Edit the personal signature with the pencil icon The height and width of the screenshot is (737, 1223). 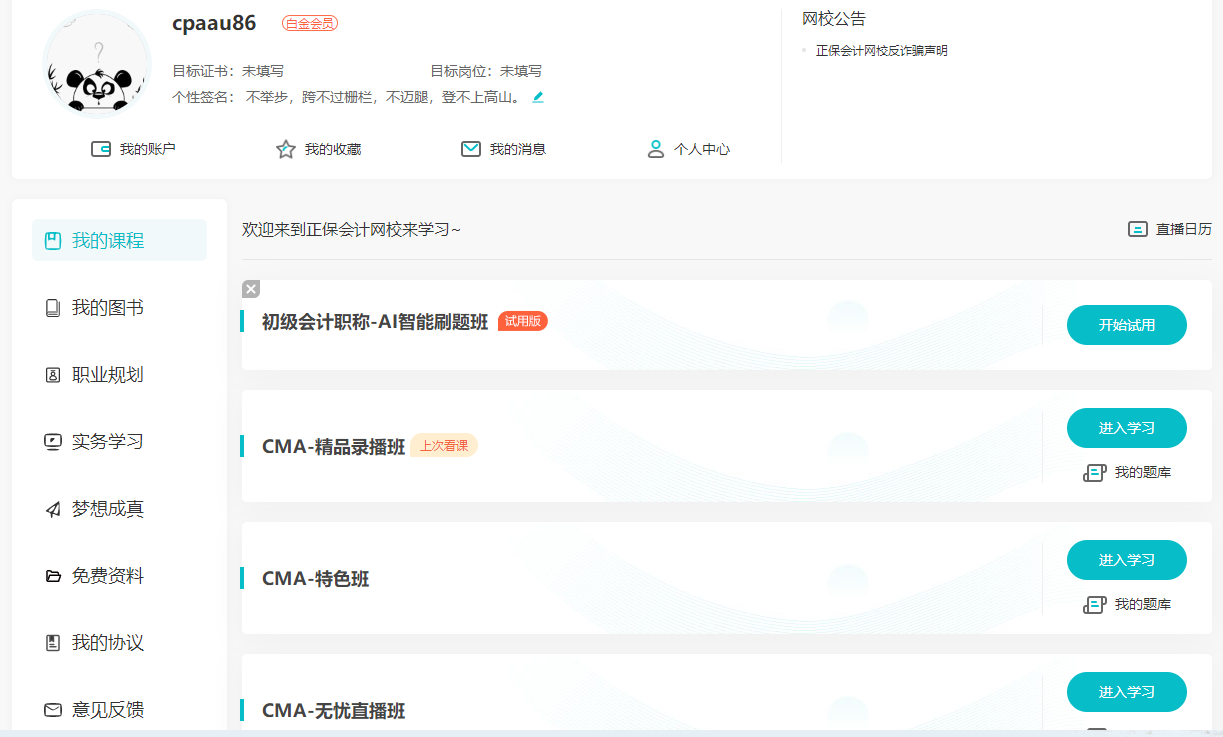538,97
